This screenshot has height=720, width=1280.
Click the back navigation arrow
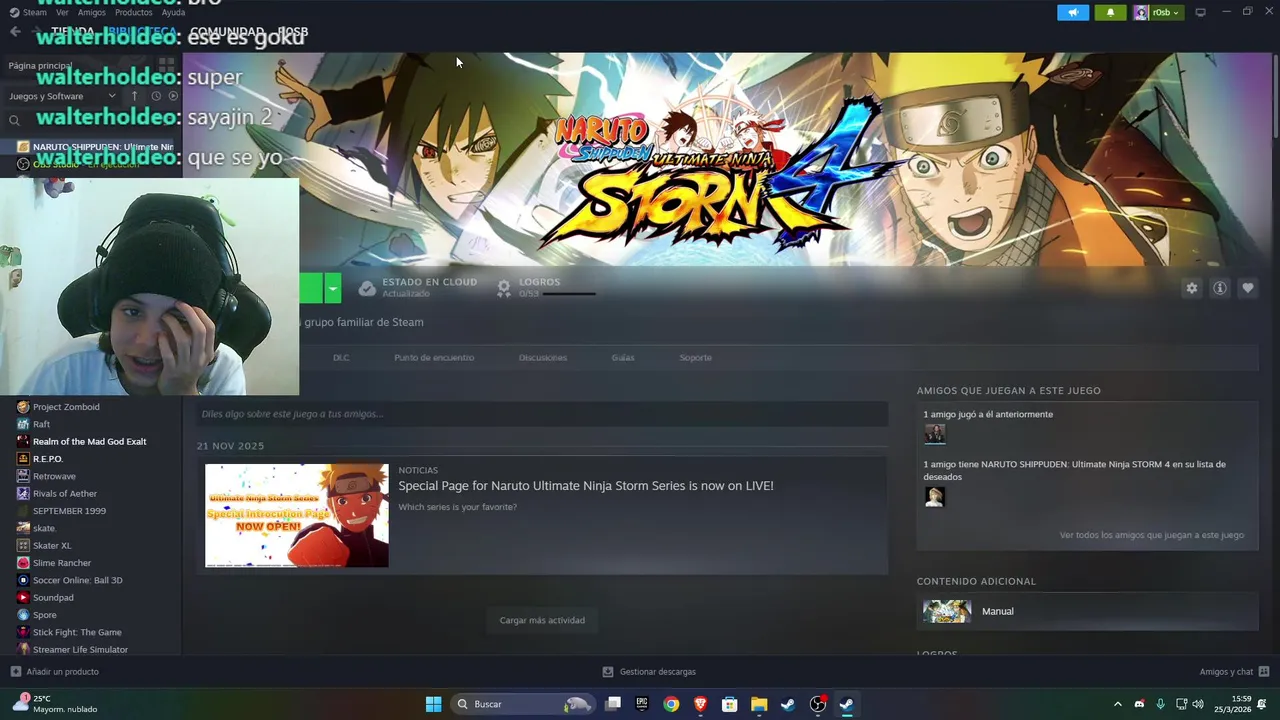click(15, 32)
